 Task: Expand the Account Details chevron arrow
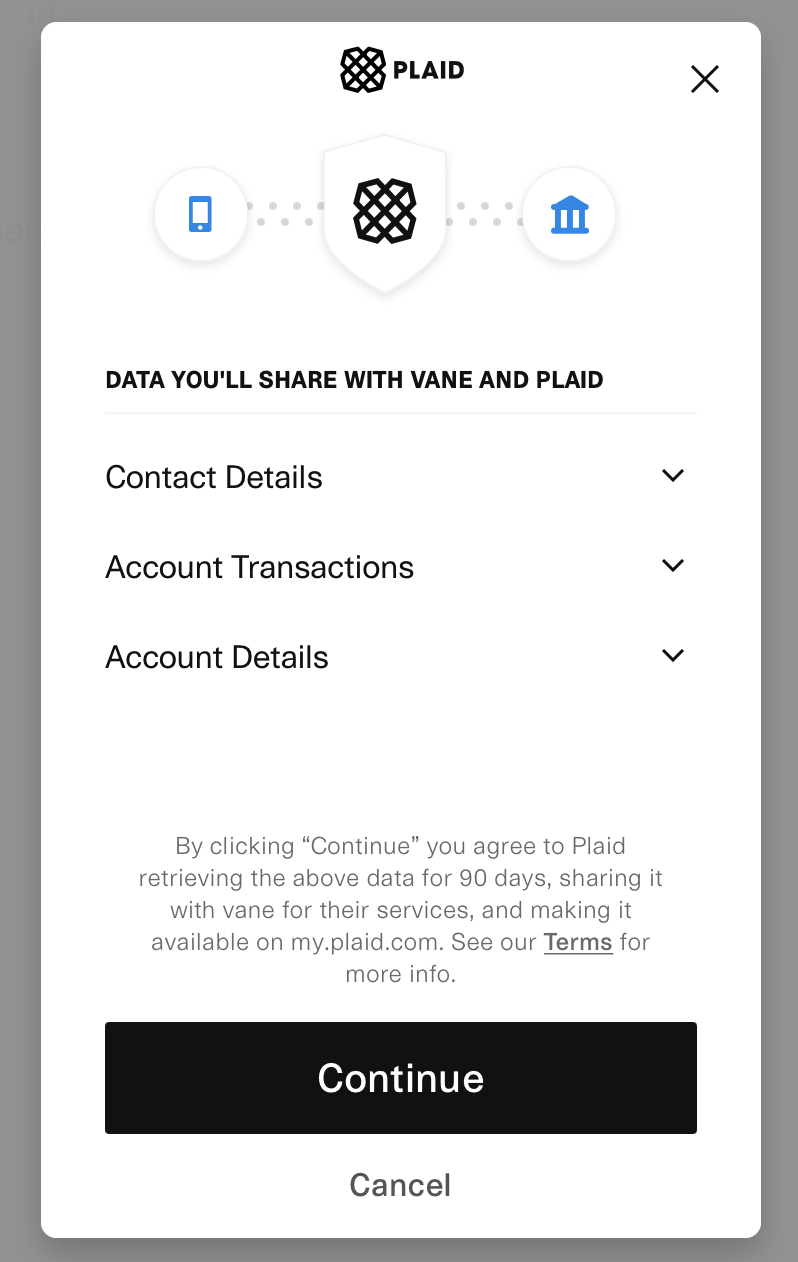click(x=673, y=656)
